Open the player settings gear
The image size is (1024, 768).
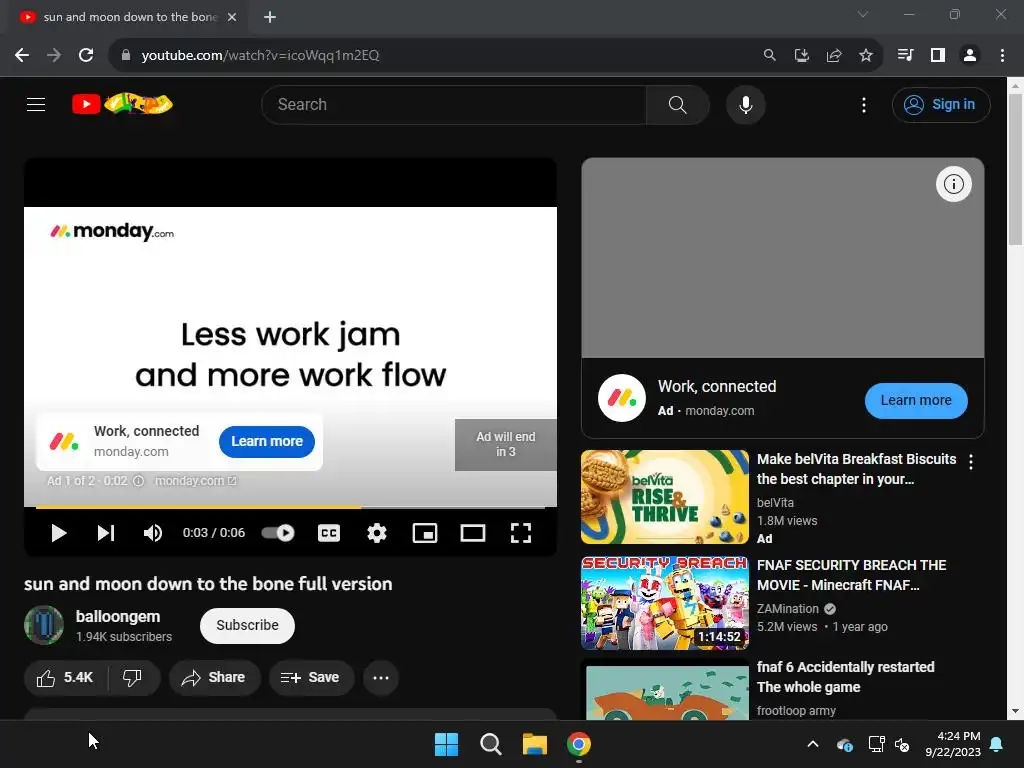coord(377,533)
